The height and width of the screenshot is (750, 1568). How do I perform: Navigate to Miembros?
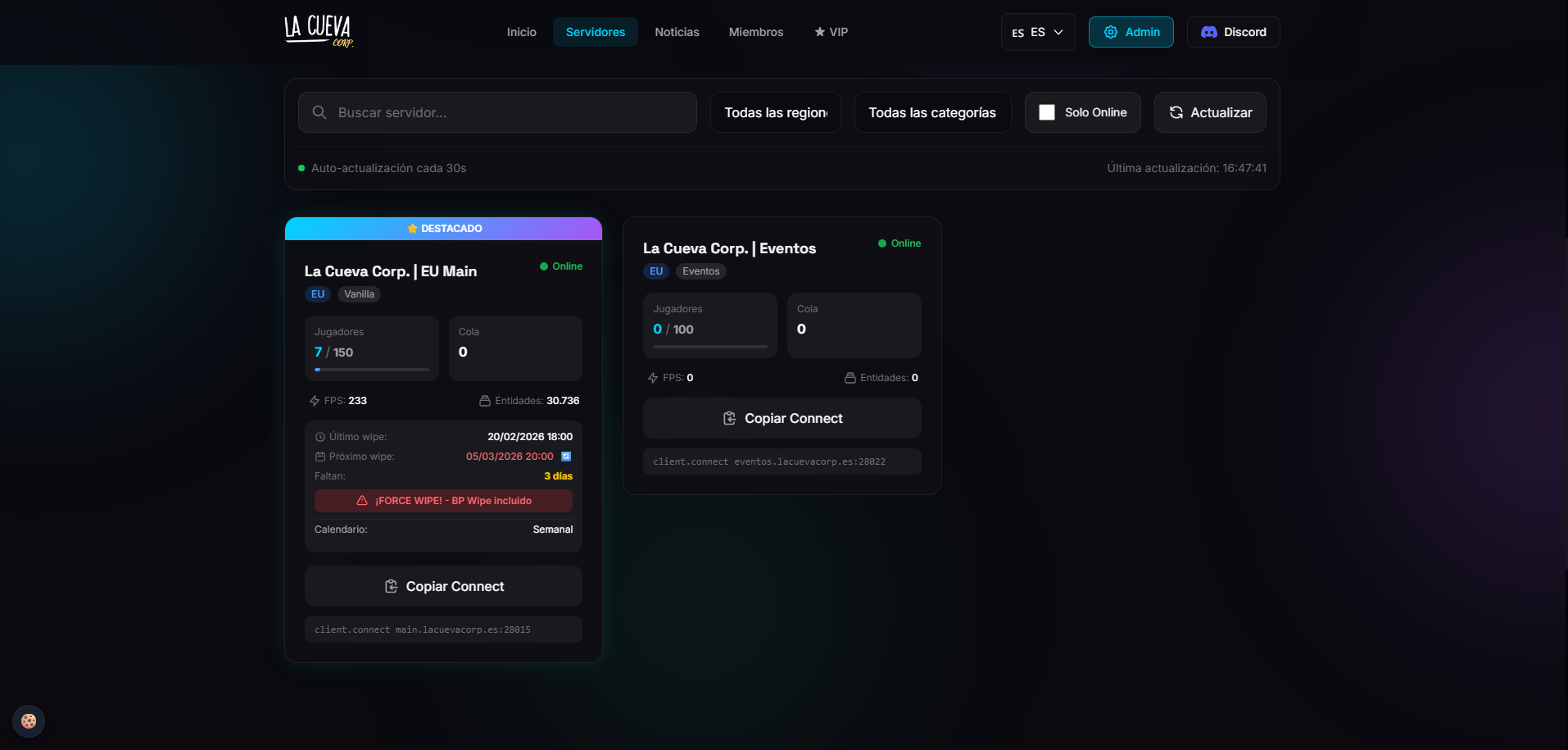[756, 32]
